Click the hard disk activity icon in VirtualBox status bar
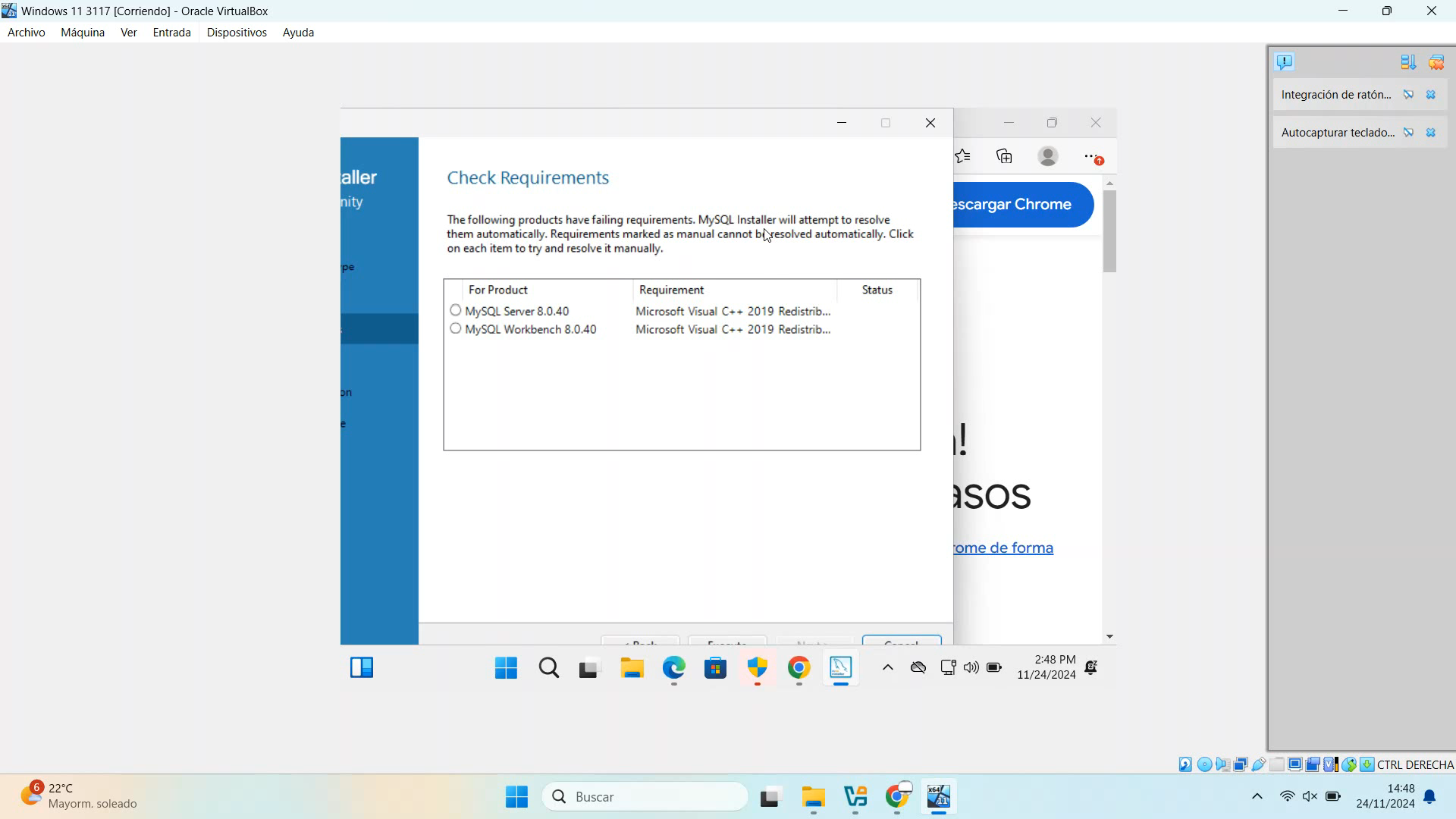This screenshot has height=819, width=1456. (1185, 764)
